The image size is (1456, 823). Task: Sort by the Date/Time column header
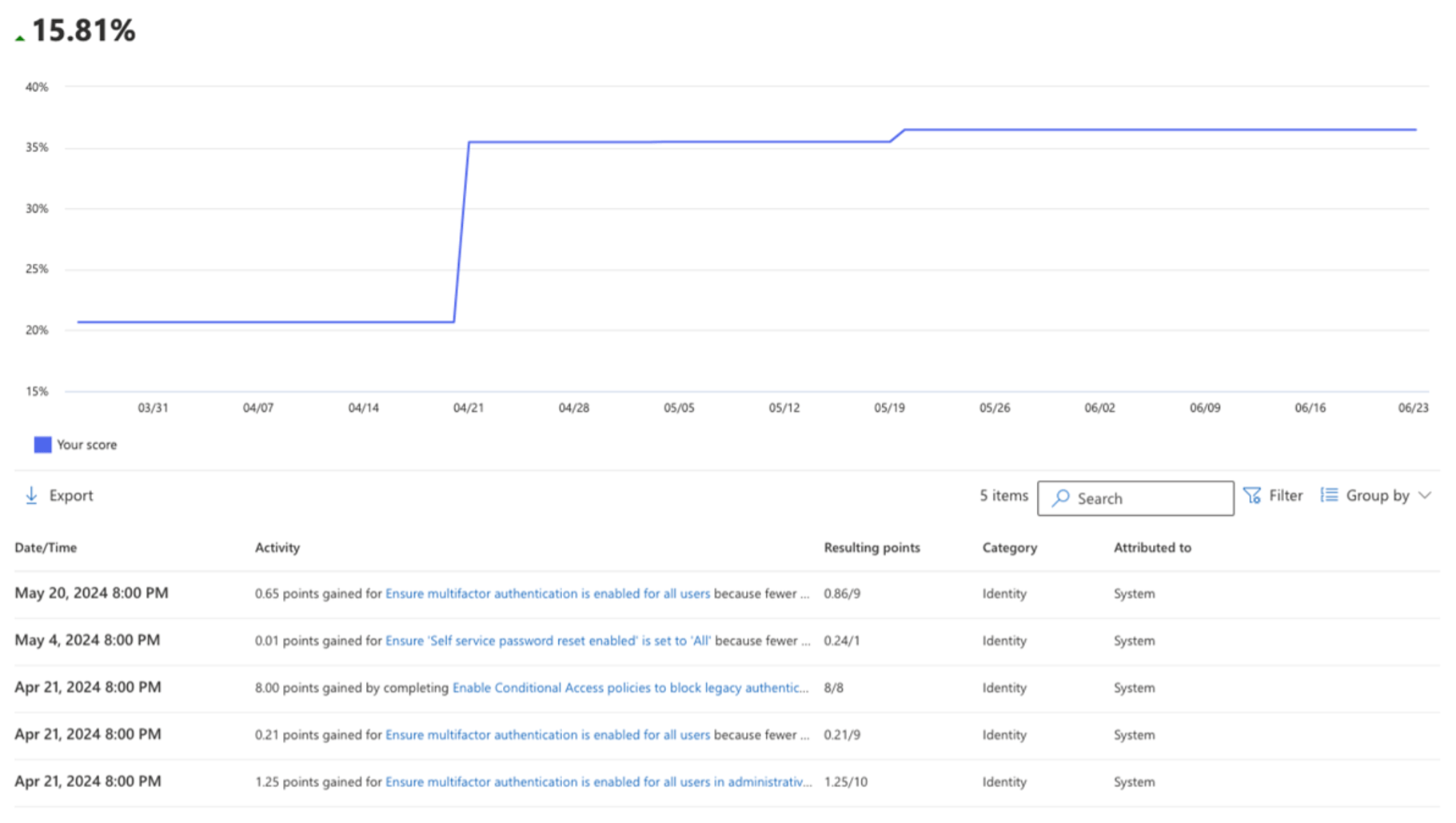(46, 547)
